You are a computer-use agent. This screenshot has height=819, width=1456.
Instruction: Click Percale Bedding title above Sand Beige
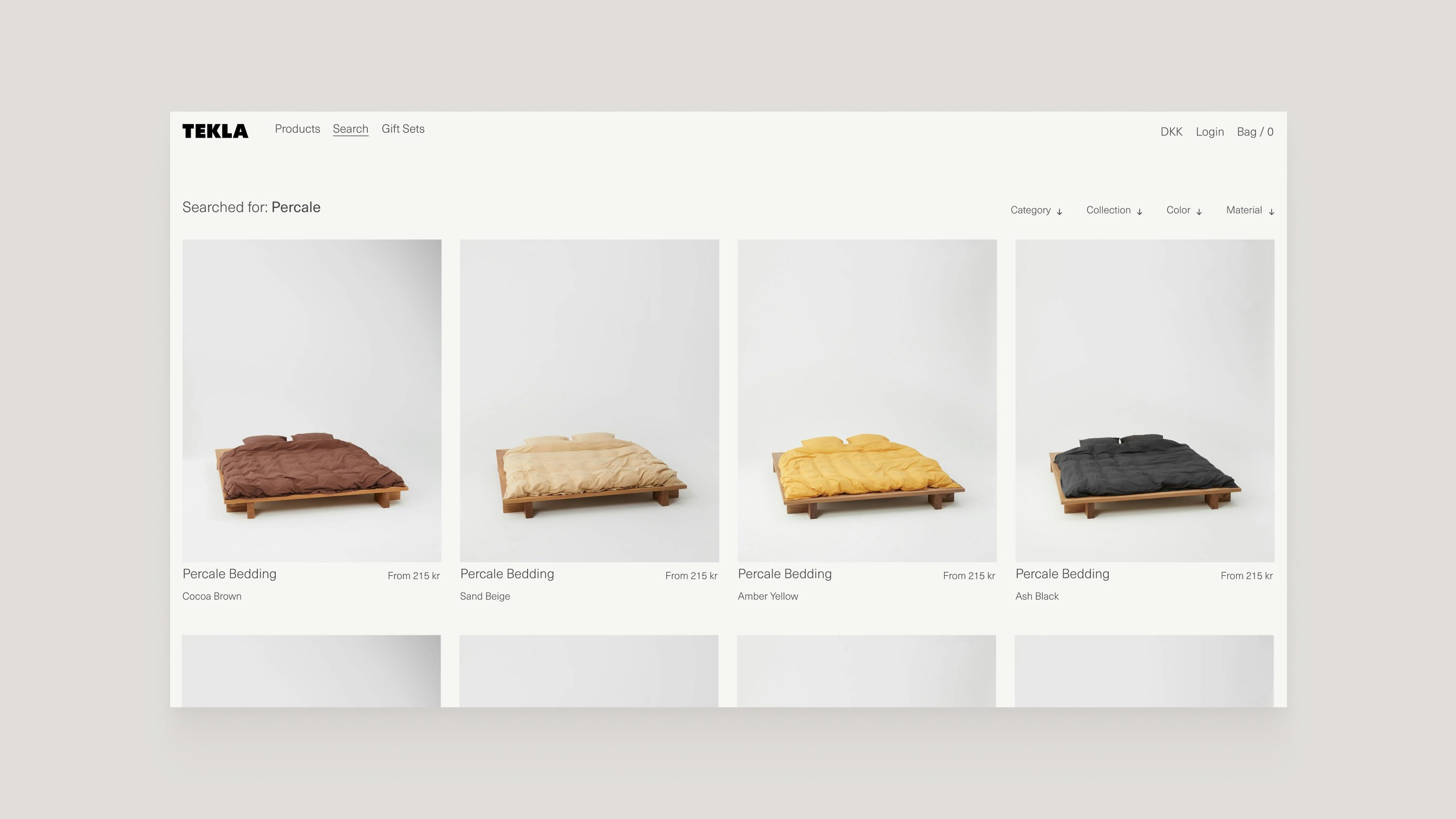507,574
